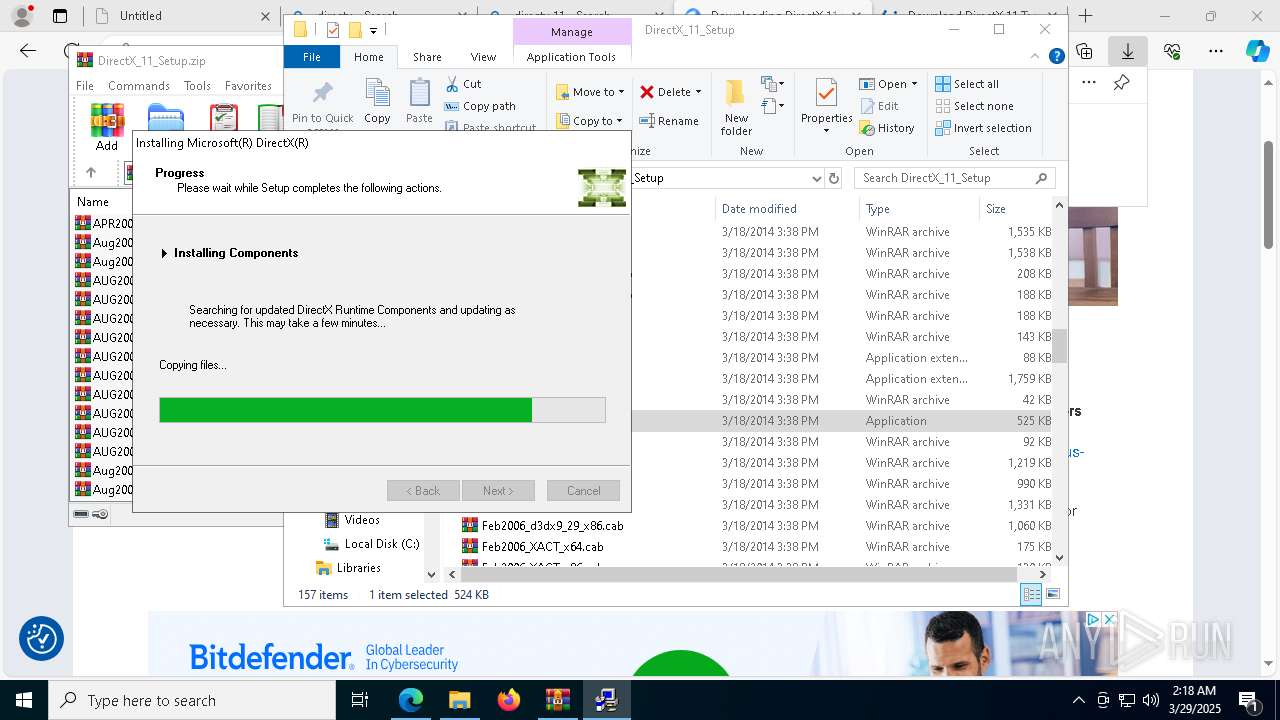Open Explorer Help question mark icon
Image resolution: width=1280 pixels, height=720 pixels.
[1056, 57]
